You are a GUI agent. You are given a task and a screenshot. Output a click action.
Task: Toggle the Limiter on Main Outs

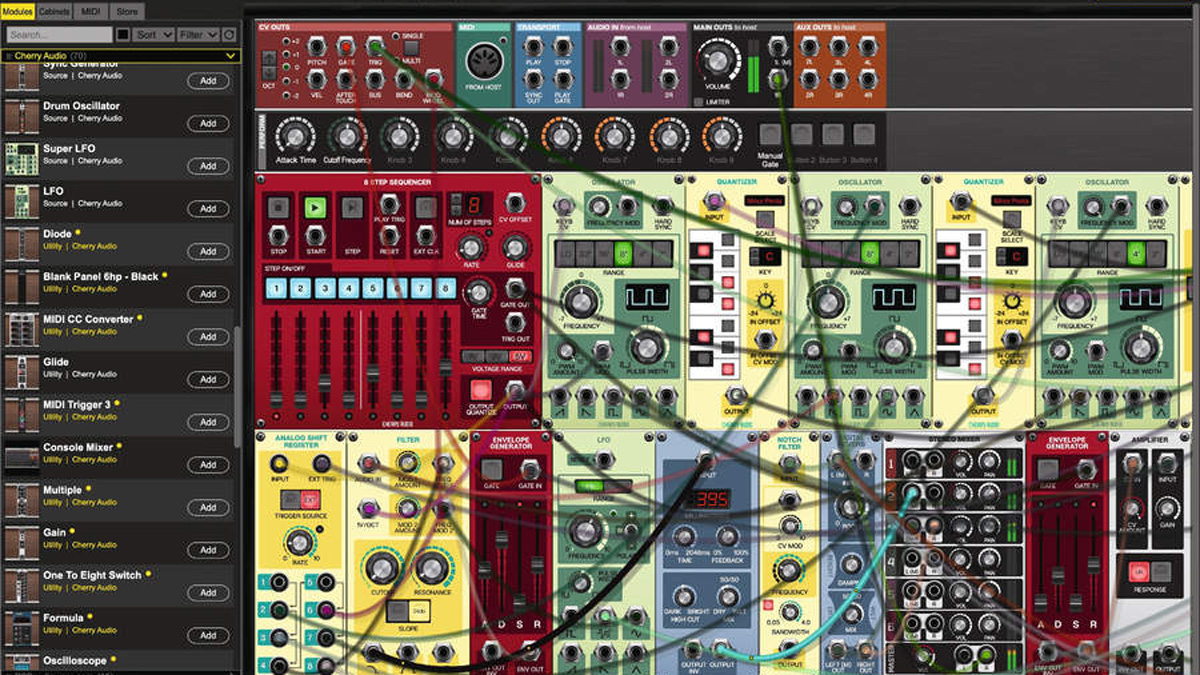pyautogui.click(x=699, y=100)
